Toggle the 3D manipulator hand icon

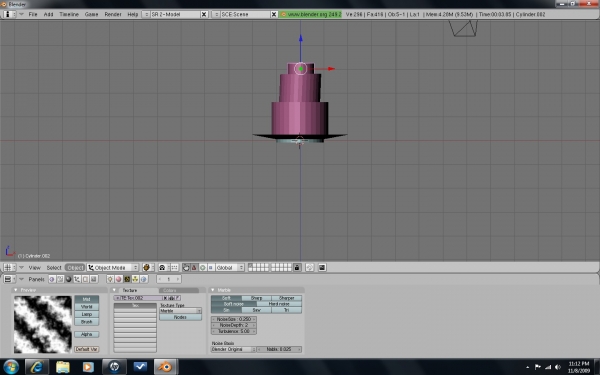(x=186, y=267)
